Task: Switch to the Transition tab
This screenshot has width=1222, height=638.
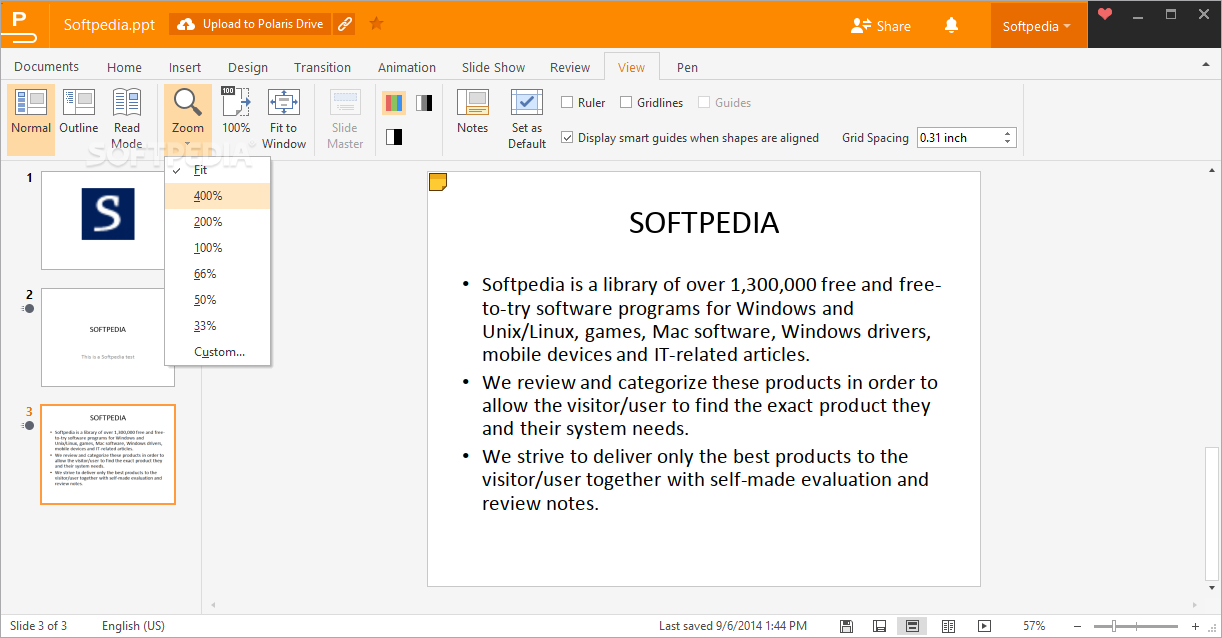Action: [x=322, y=67]
